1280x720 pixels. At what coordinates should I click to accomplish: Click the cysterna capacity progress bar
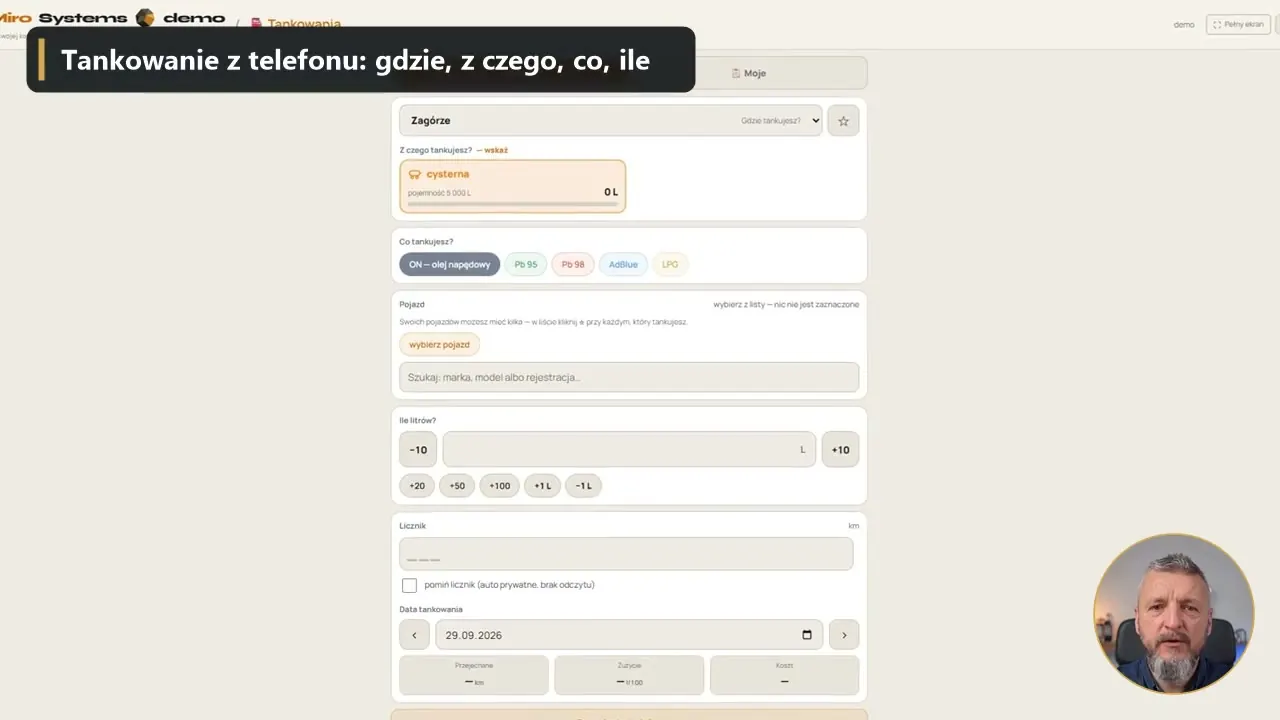coord(512,204)
